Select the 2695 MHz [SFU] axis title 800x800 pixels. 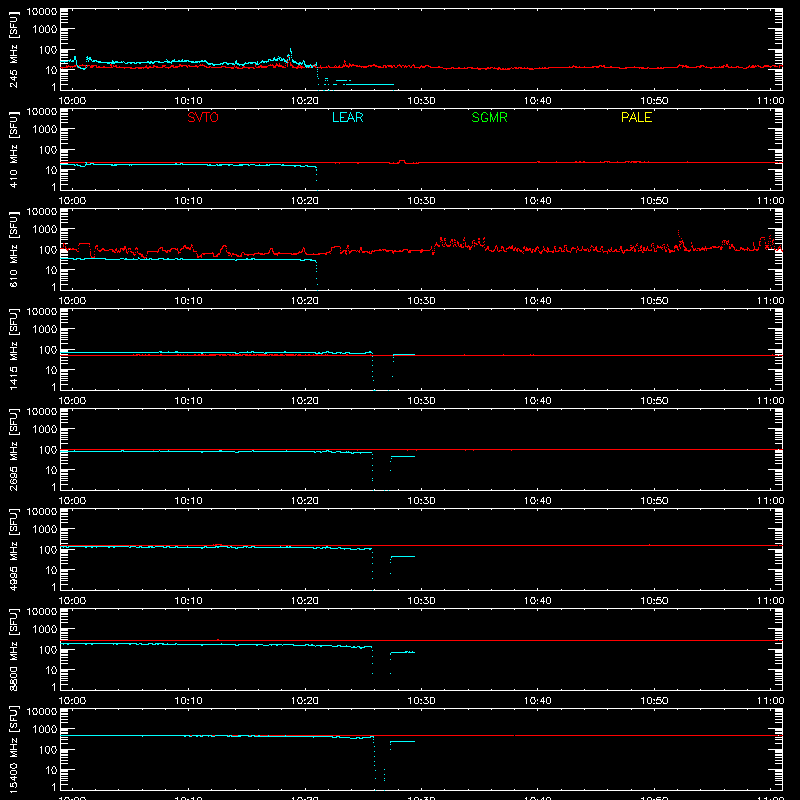click(x=14, y=449)
